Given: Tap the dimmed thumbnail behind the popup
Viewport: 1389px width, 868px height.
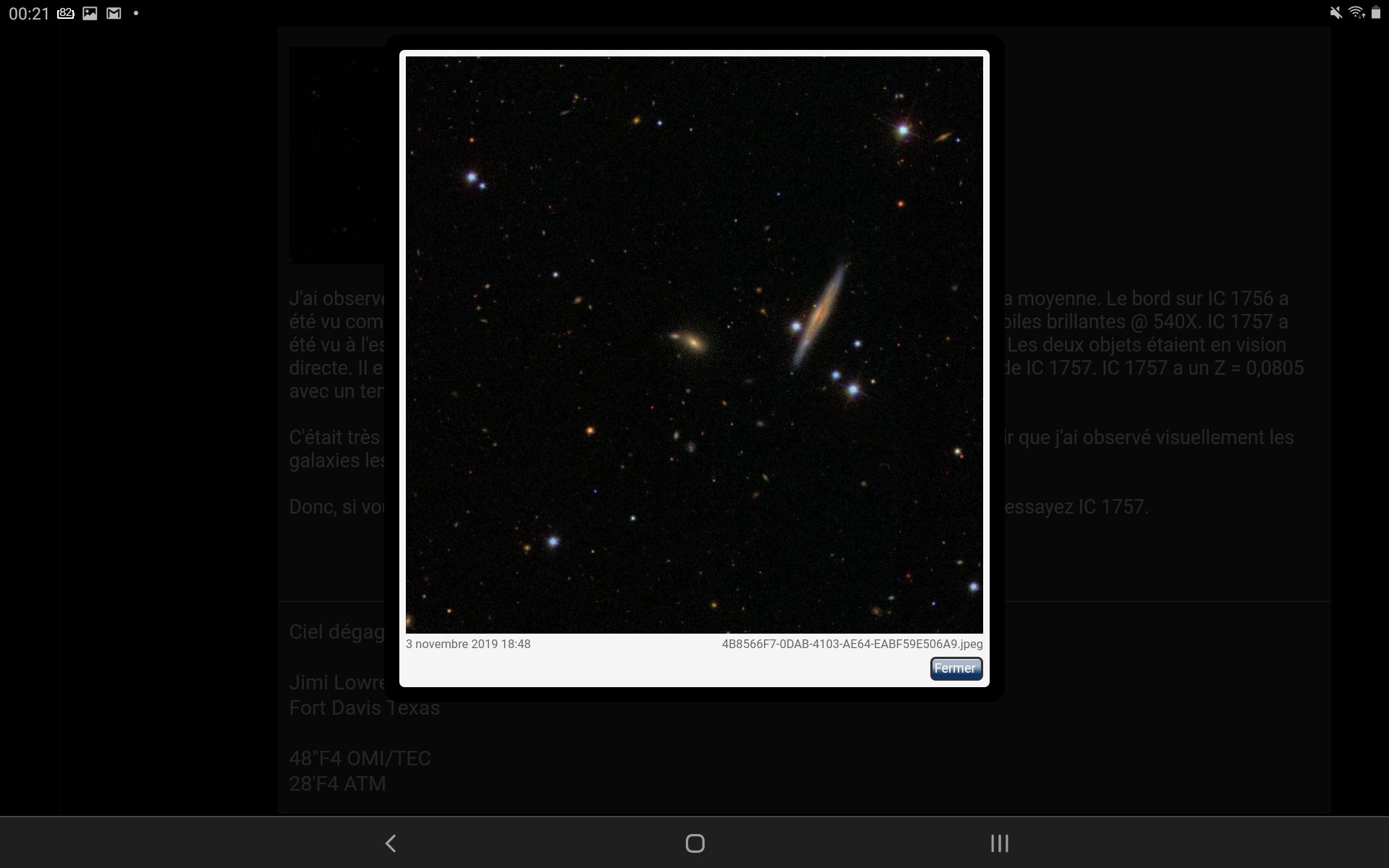Looking at the screenshot, I should point(337,155).
